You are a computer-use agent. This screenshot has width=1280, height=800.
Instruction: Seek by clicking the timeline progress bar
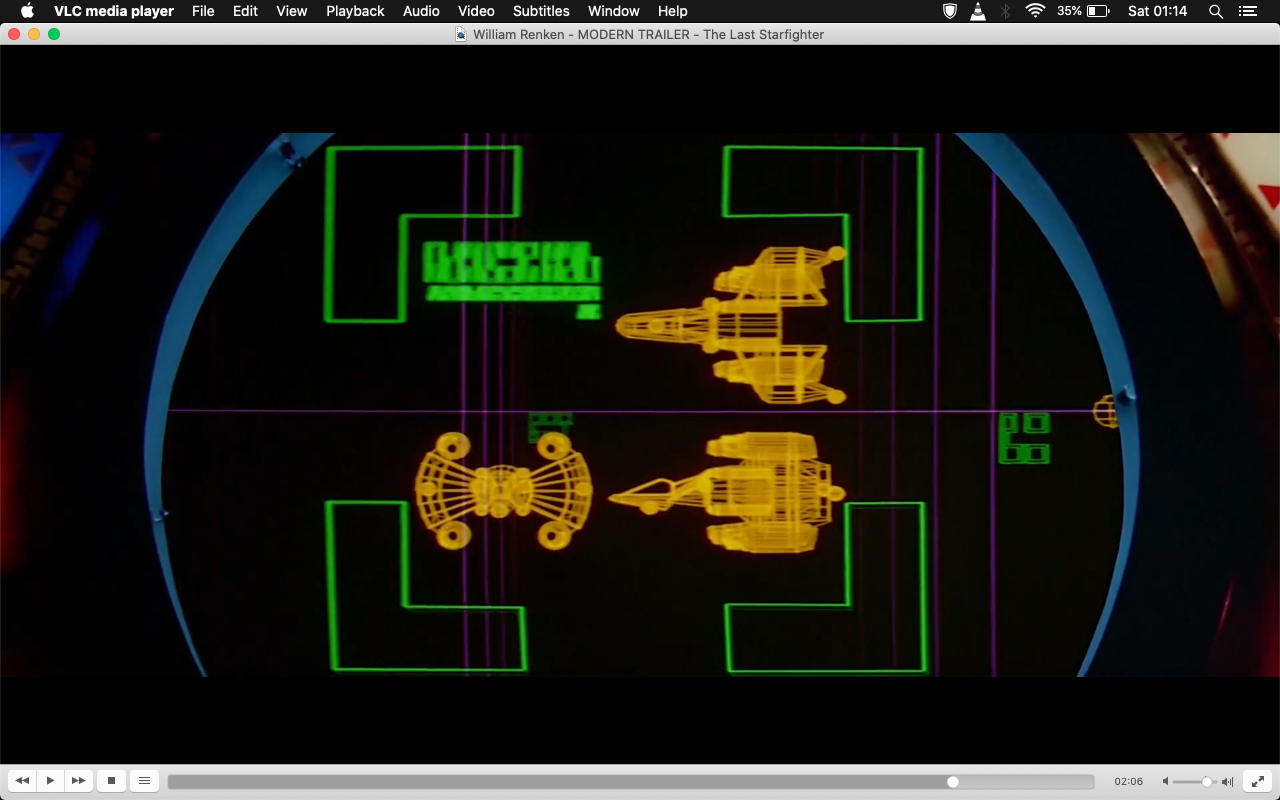[x=631, y=781]
